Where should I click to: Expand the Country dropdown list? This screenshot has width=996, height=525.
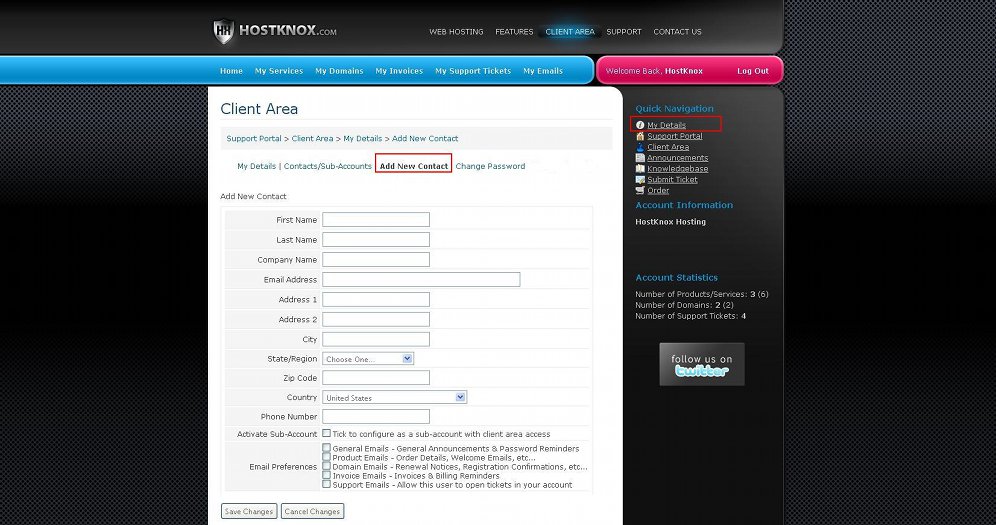pyautogui.click(x=394, y=397)
